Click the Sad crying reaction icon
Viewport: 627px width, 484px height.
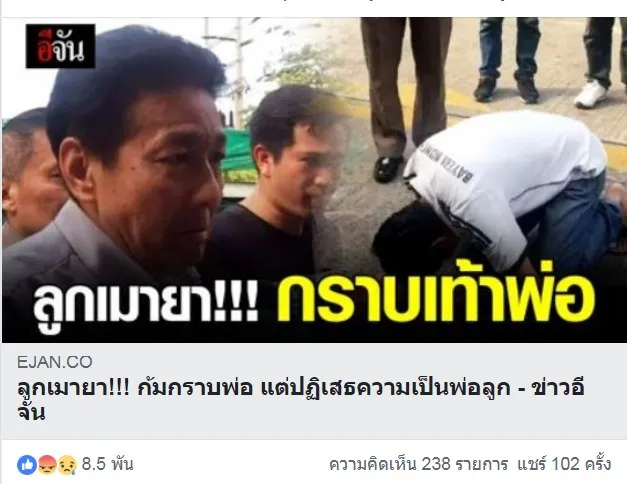coord(68,465)
